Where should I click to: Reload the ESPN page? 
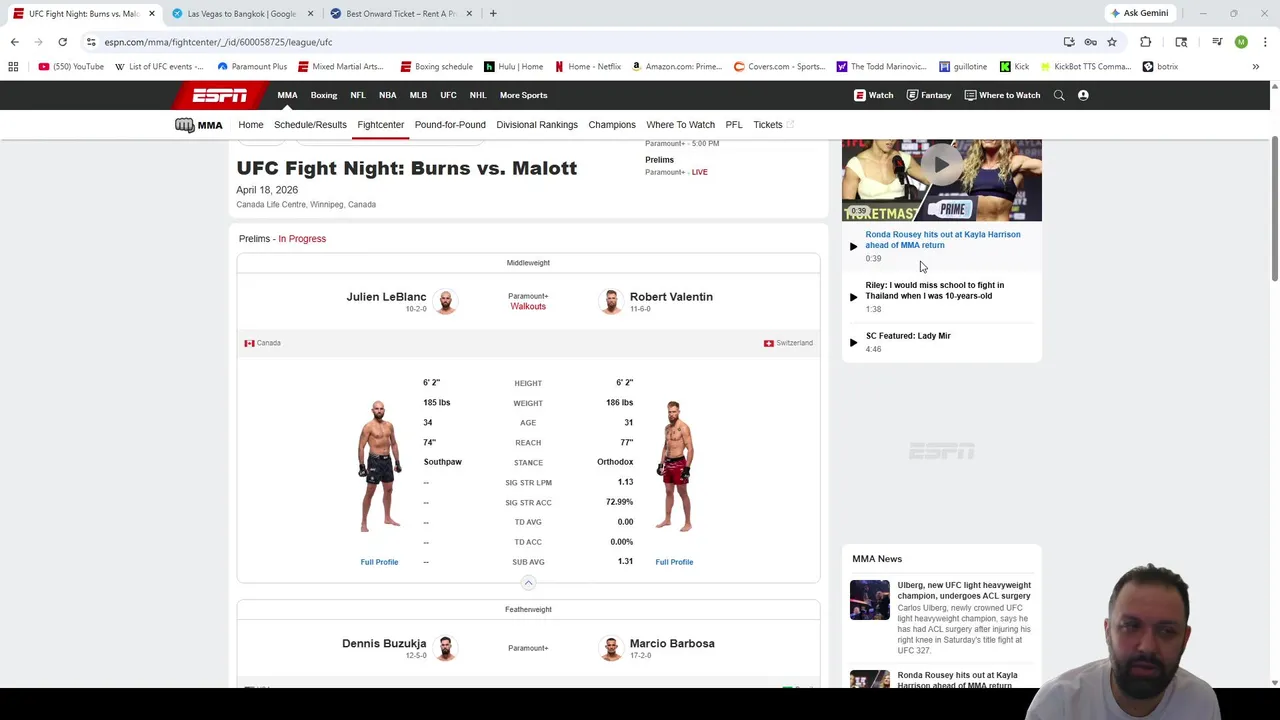pos(62,42)
